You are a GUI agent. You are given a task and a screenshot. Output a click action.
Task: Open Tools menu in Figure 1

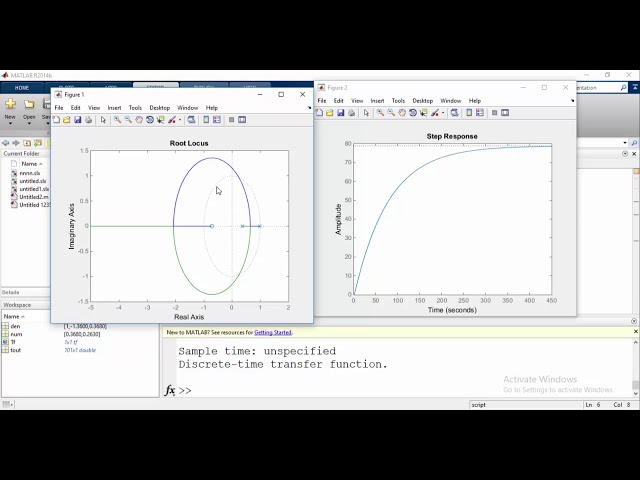tap(135, 108)
